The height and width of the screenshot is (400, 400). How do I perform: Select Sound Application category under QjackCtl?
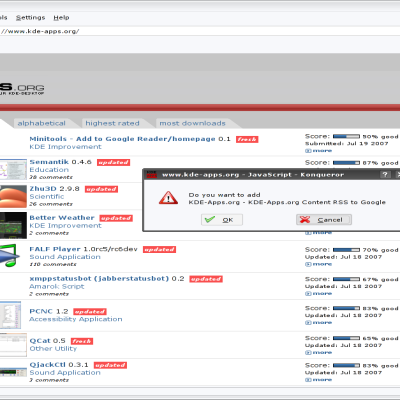point(65,373)
